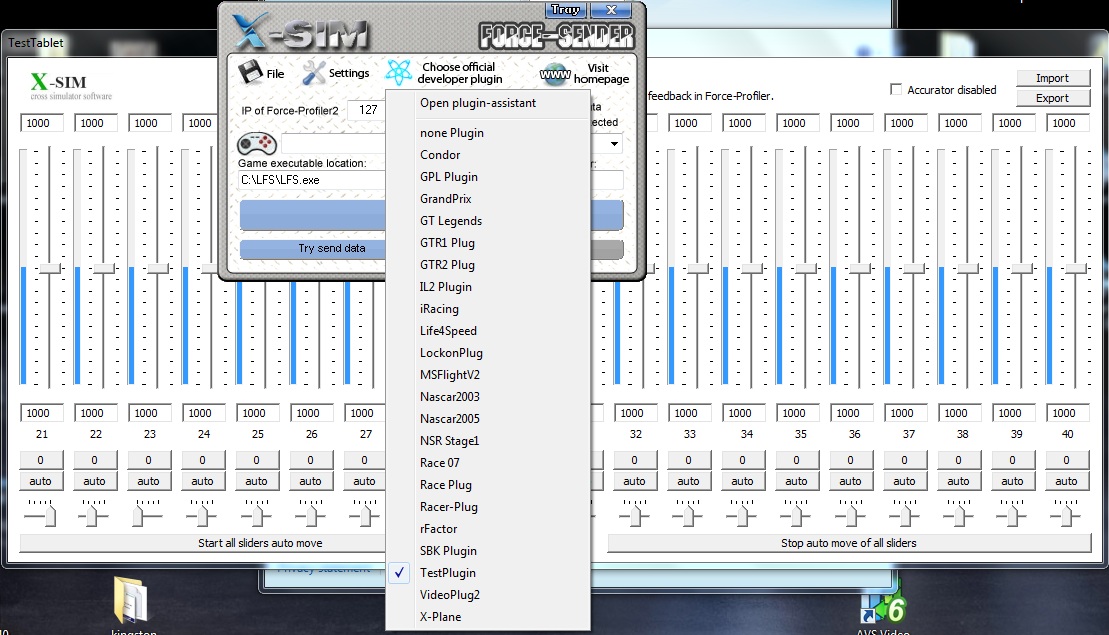Click auto button under channel 40
1109x635 pixels.
coord(1067,481)
